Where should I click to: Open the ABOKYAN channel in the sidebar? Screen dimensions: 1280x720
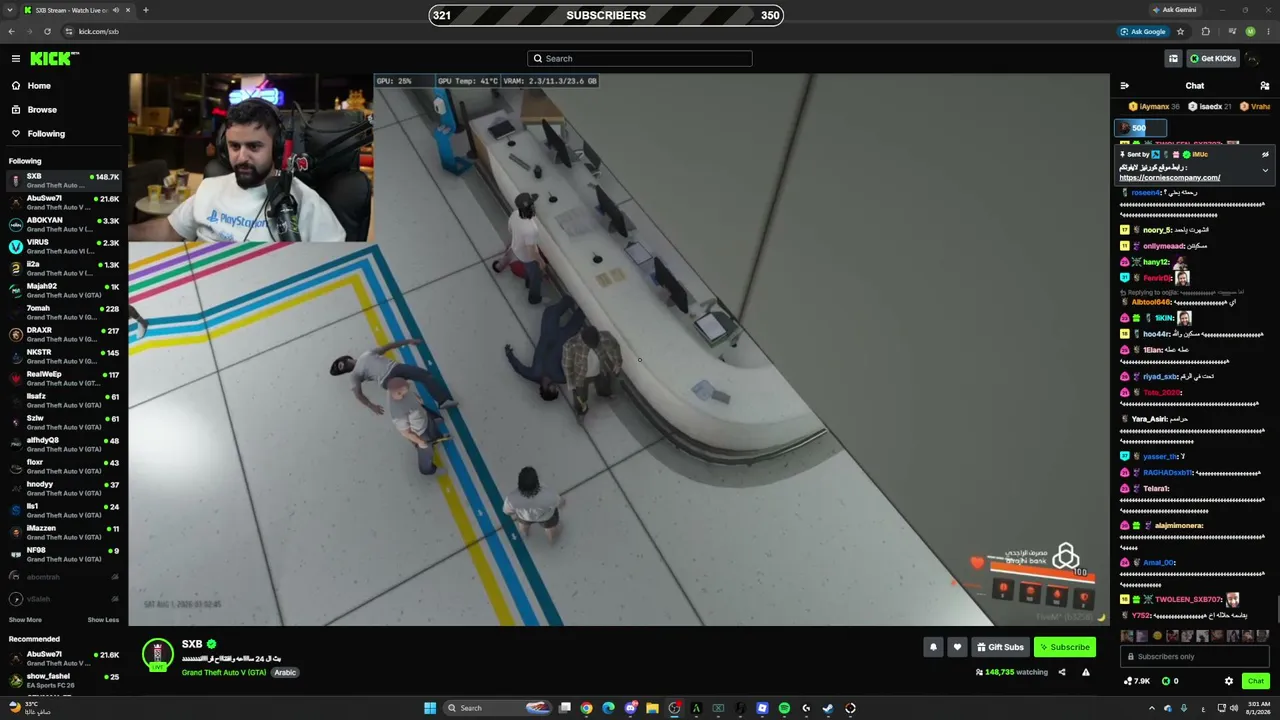(64, 224)
